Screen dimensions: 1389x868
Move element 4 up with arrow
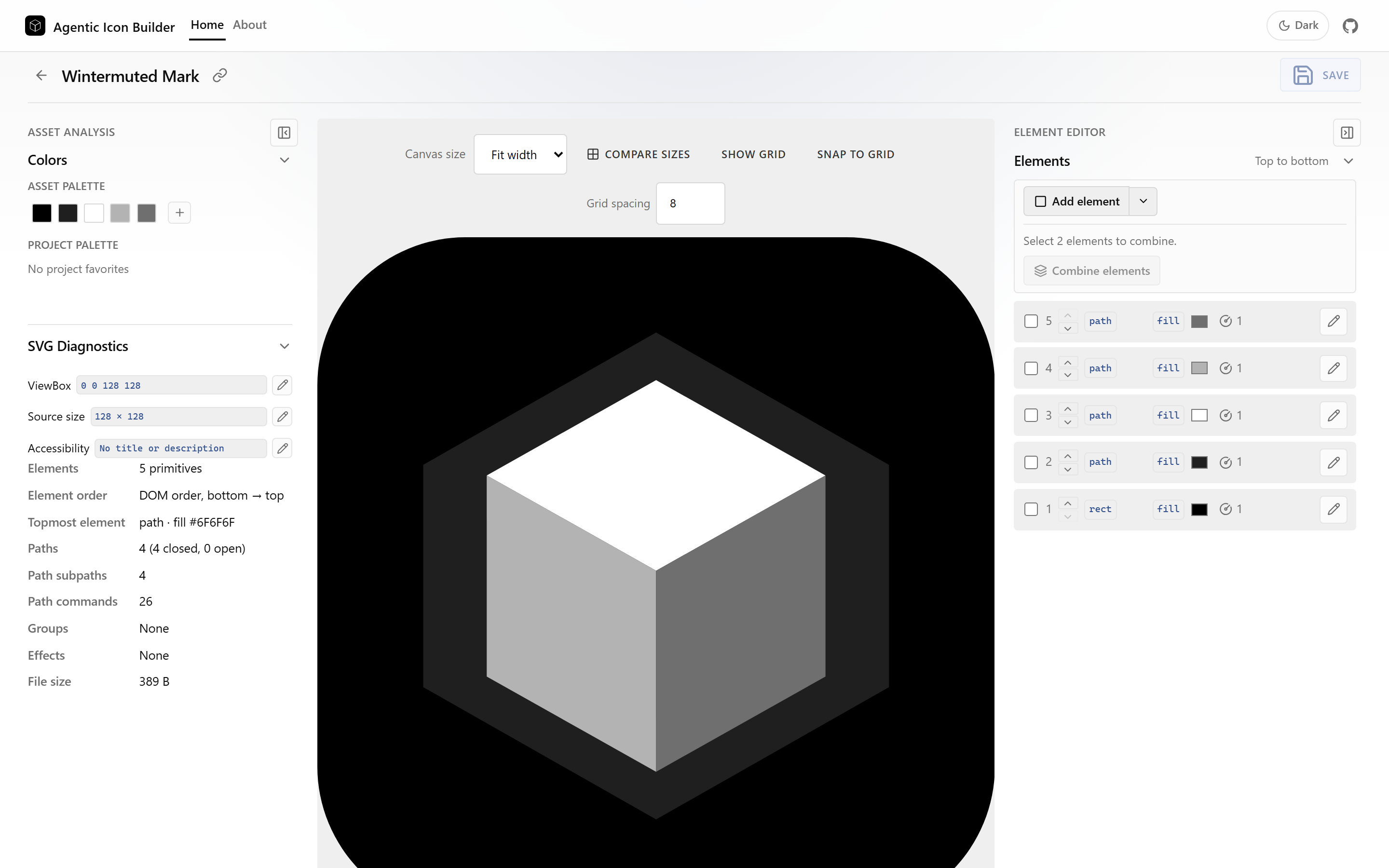coord(1068,362)
